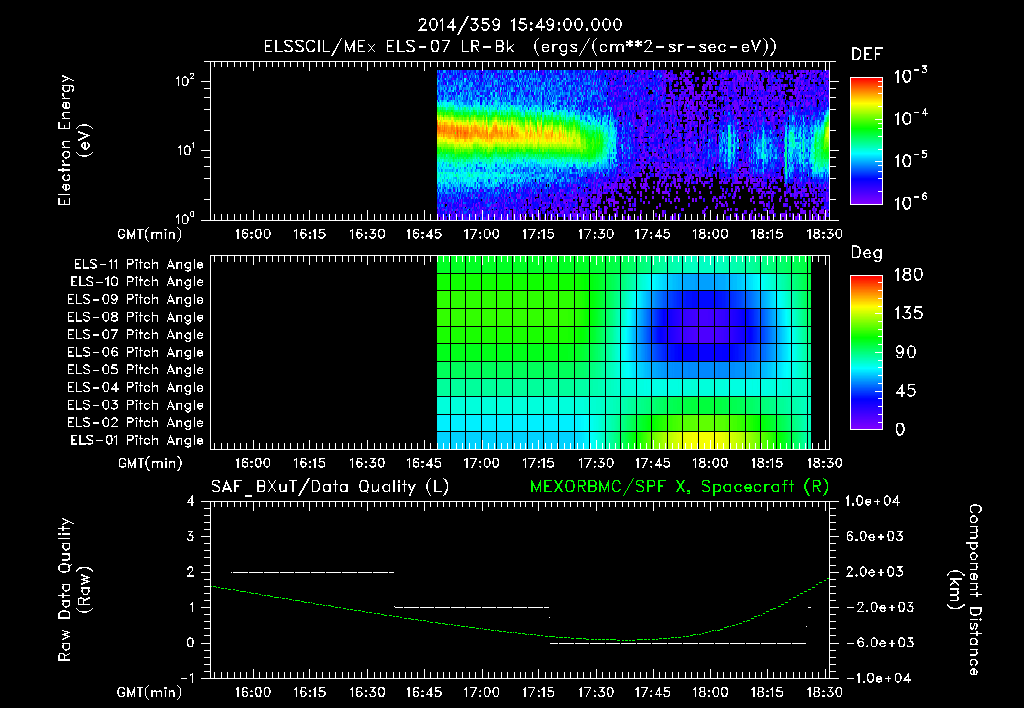1024x708 pixels.
Task: Click the 180 value on the Deg scale
Action: pyautogui.click(x=908, y=275)
